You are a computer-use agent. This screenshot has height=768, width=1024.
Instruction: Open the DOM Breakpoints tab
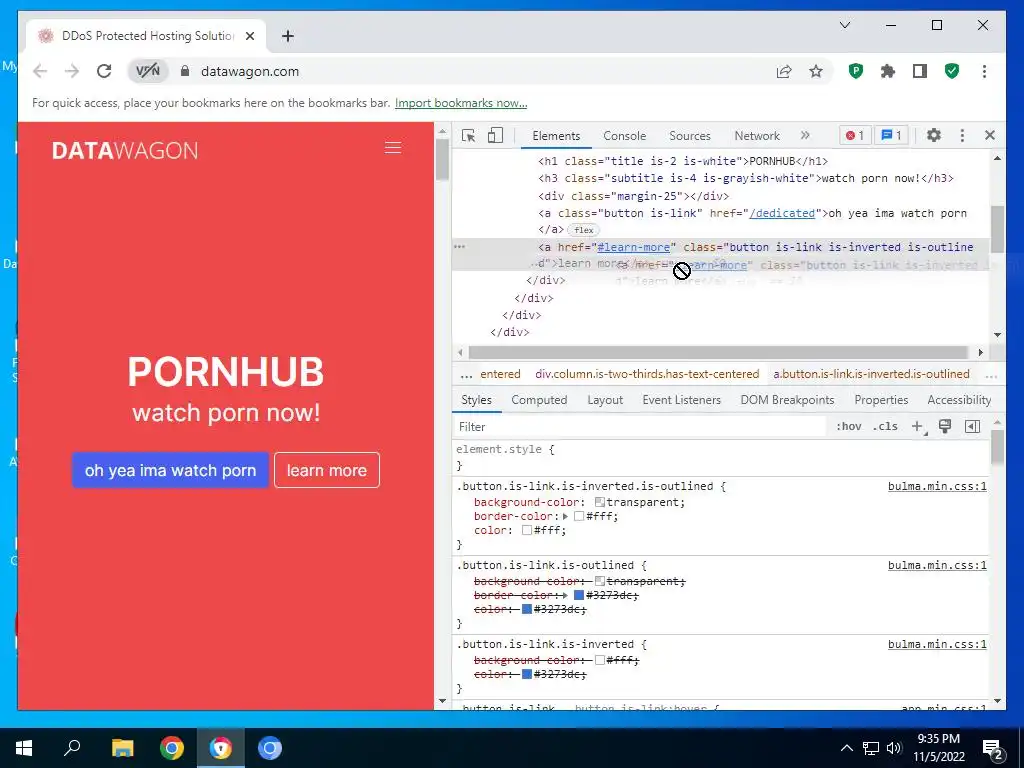[787, 400]
